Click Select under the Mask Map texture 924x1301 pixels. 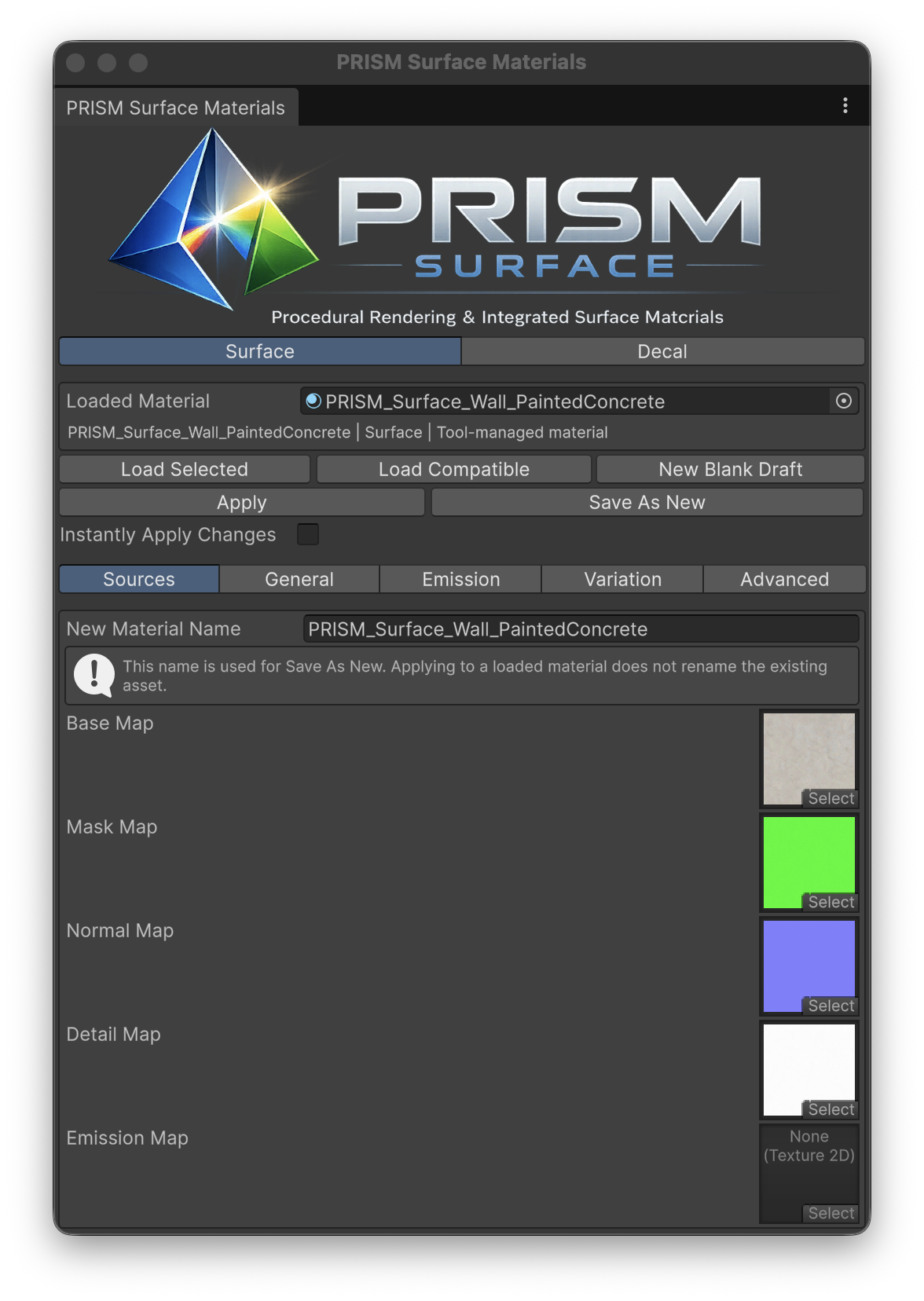pos(830,902)
